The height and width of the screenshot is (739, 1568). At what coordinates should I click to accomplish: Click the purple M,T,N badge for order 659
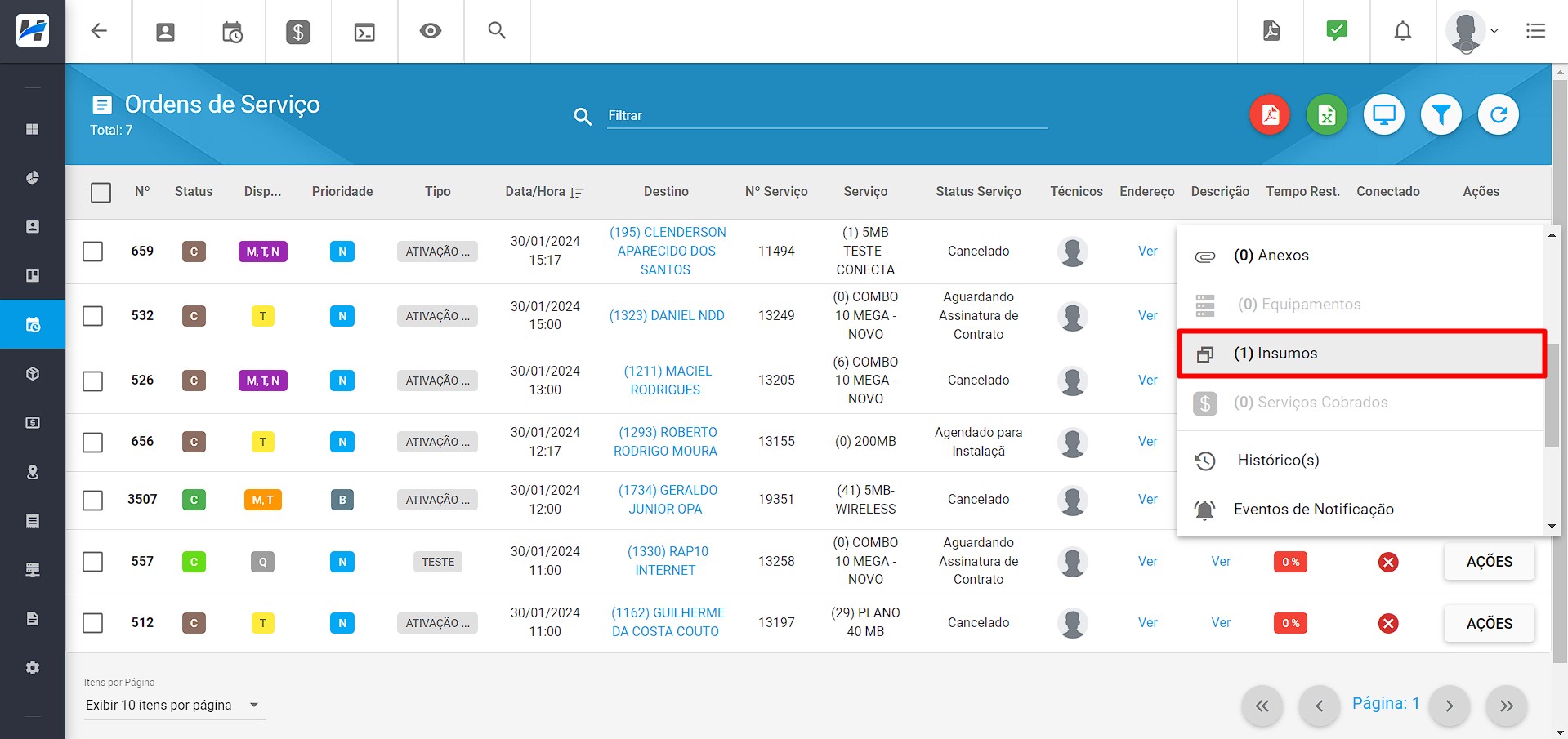click(x=263, y=252)
